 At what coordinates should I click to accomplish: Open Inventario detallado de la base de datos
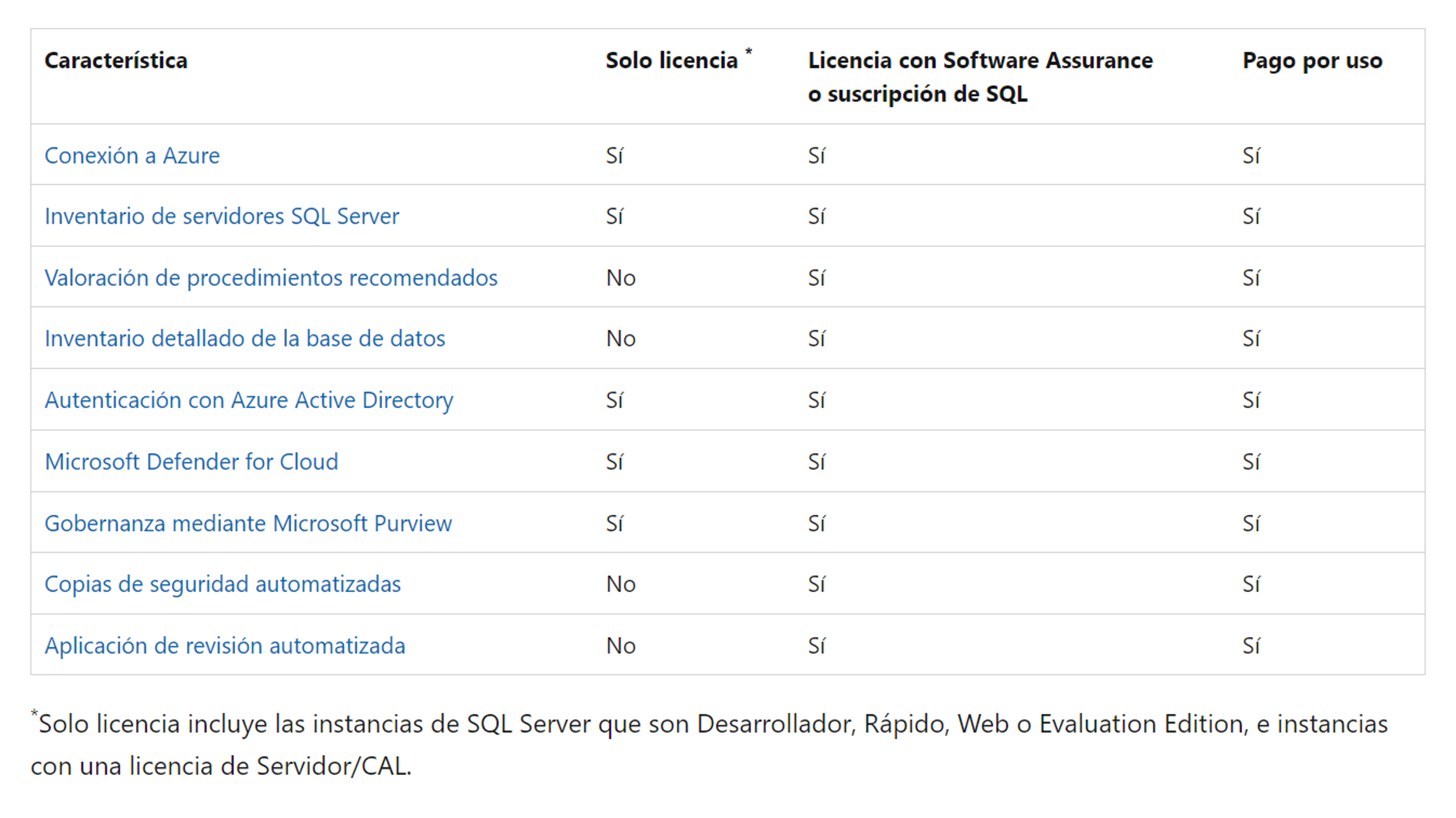(x=245, y=338)
